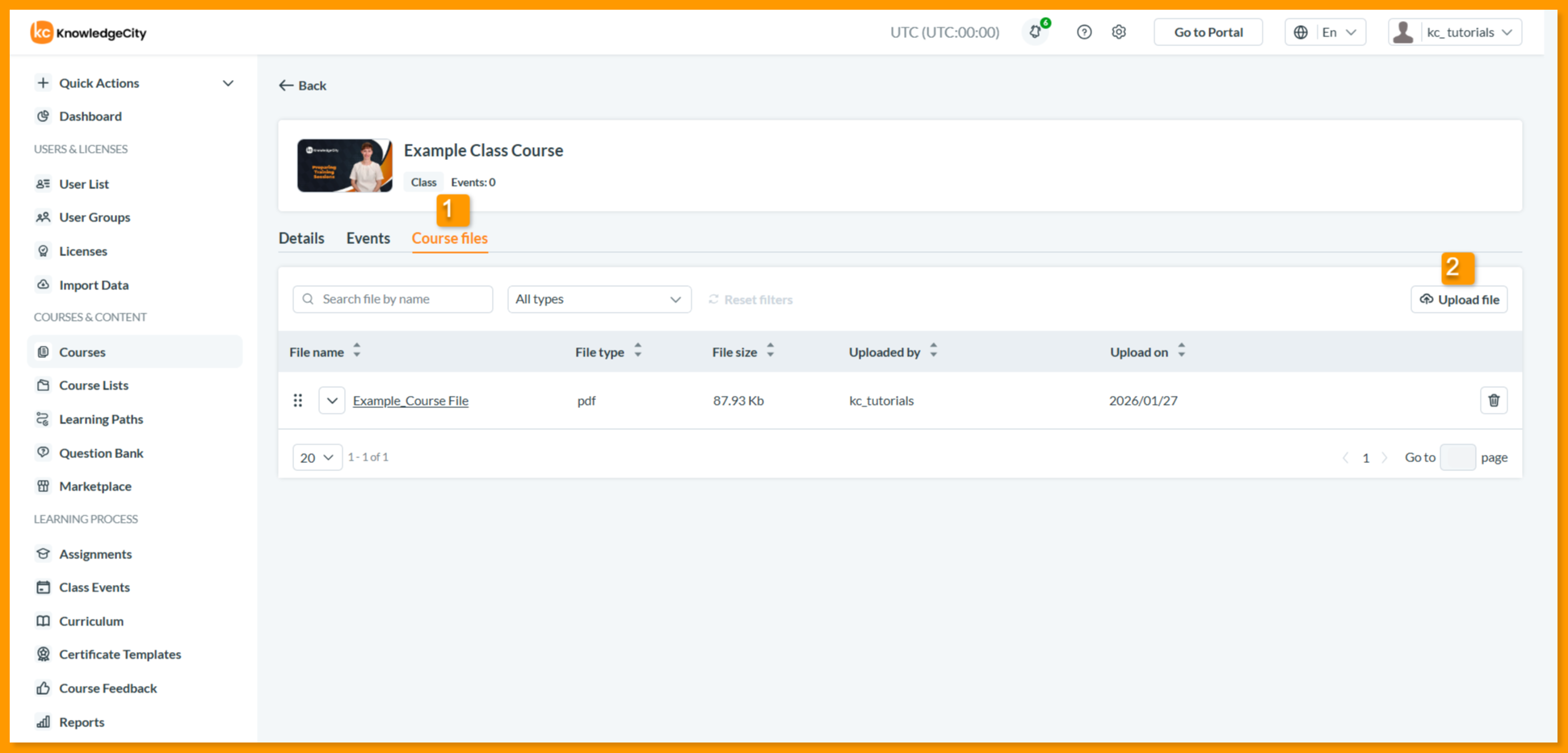The height and width of the screenshot is (753, 1568).
Task: Open the settings gear icon
Action: (1119, 32)
